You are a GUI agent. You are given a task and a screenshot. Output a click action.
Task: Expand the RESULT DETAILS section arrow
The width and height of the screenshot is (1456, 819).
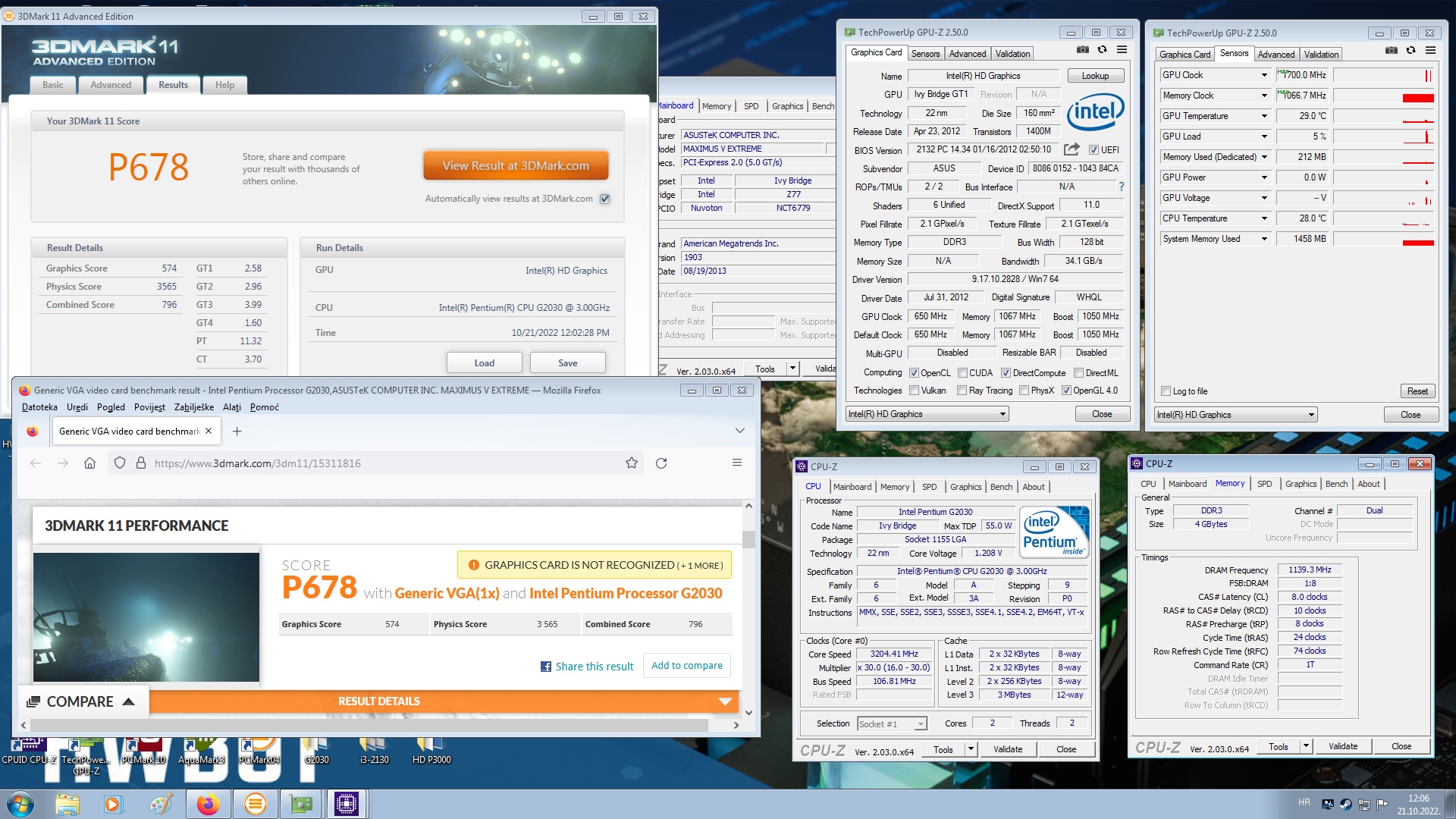(x=725, y=701)
